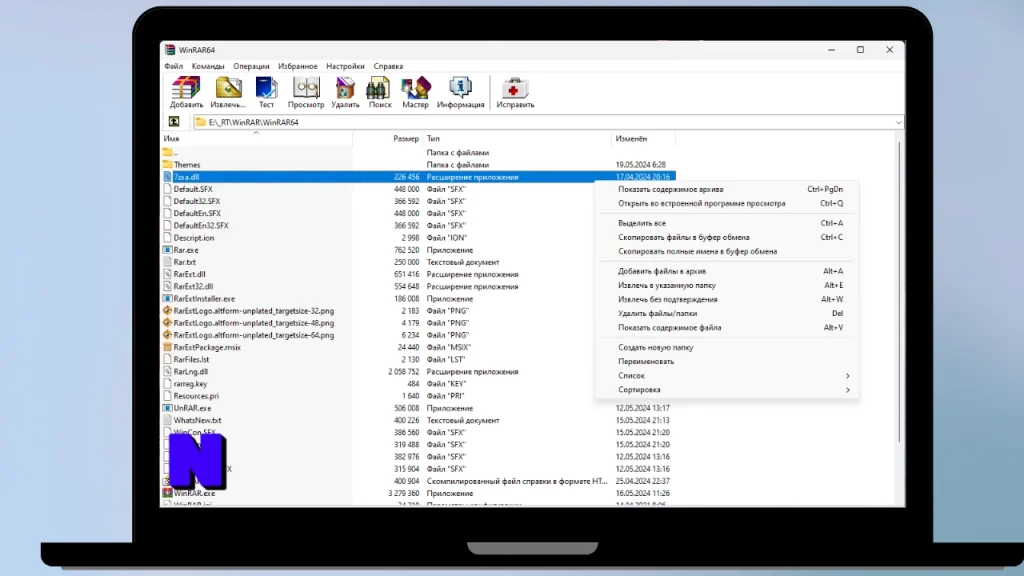Image resolution: width=1024 pixels, height=576 pixels.
Task: Select the parent folder ".." row
Action: click(418, 153)
